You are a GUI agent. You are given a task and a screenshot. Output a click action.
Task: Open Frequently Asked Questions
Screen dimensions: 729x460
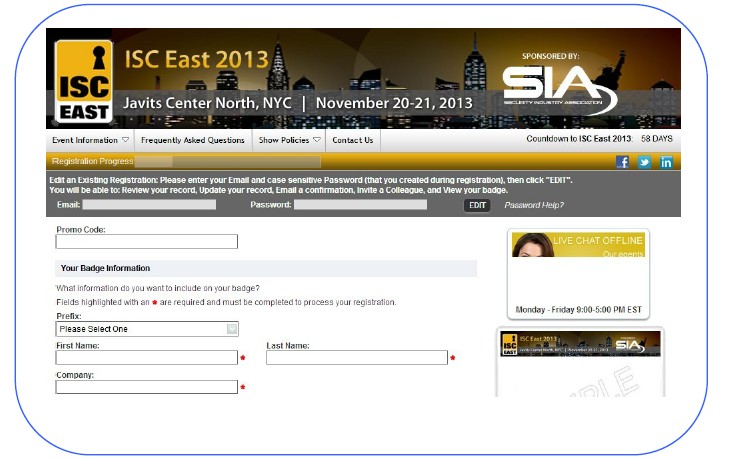click(193, 140)
